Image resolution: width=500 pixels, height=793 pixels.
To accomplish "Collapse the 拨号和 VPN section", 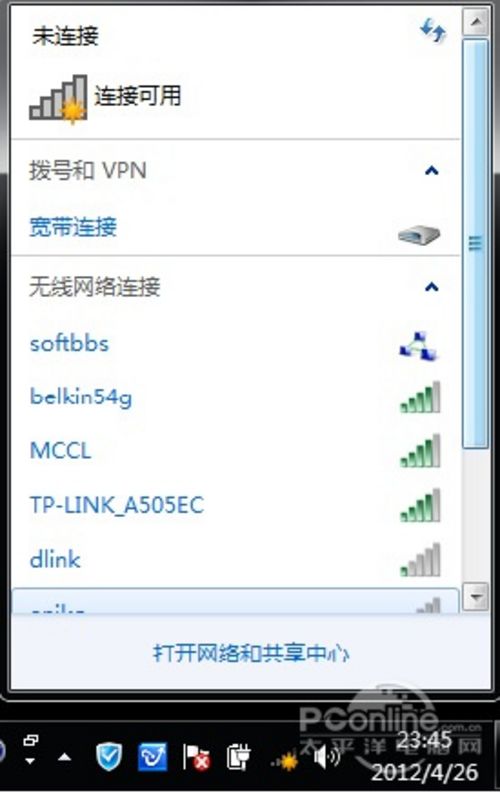I will click(x=431, y=171).
